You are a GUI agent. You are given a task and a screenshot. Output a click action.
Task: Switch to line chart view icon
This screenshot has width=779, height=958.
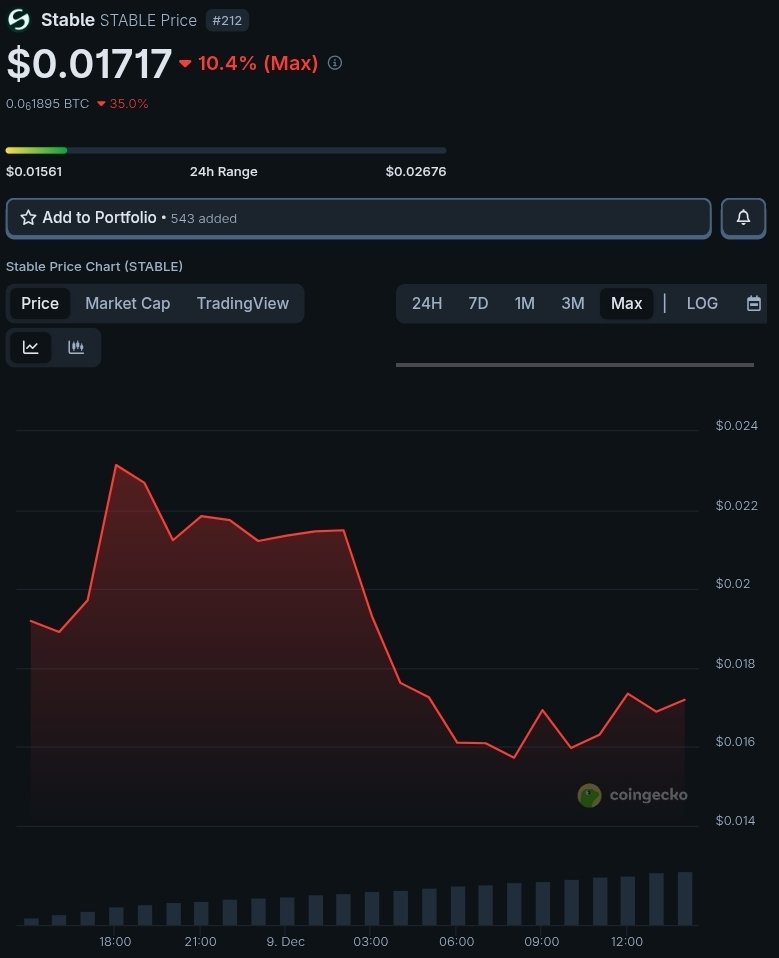coord(31,347)
